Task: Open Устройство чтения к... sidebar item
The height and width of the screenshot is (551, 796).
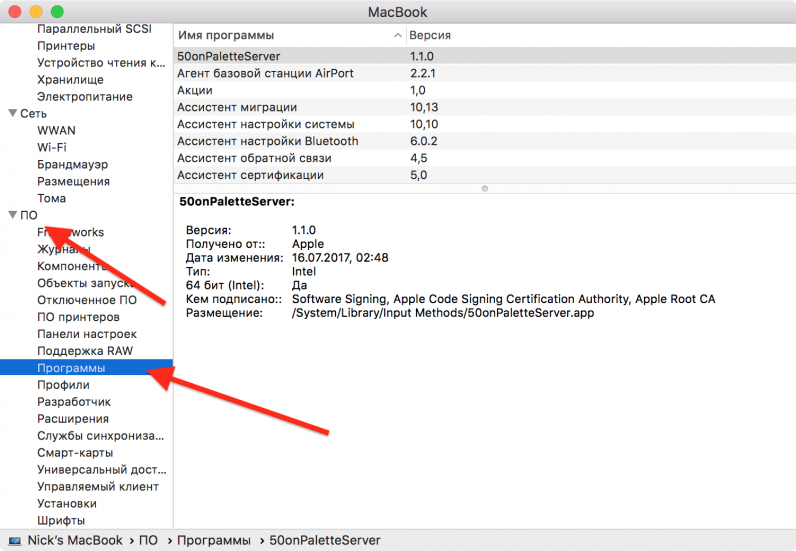Action: [101, 62]
